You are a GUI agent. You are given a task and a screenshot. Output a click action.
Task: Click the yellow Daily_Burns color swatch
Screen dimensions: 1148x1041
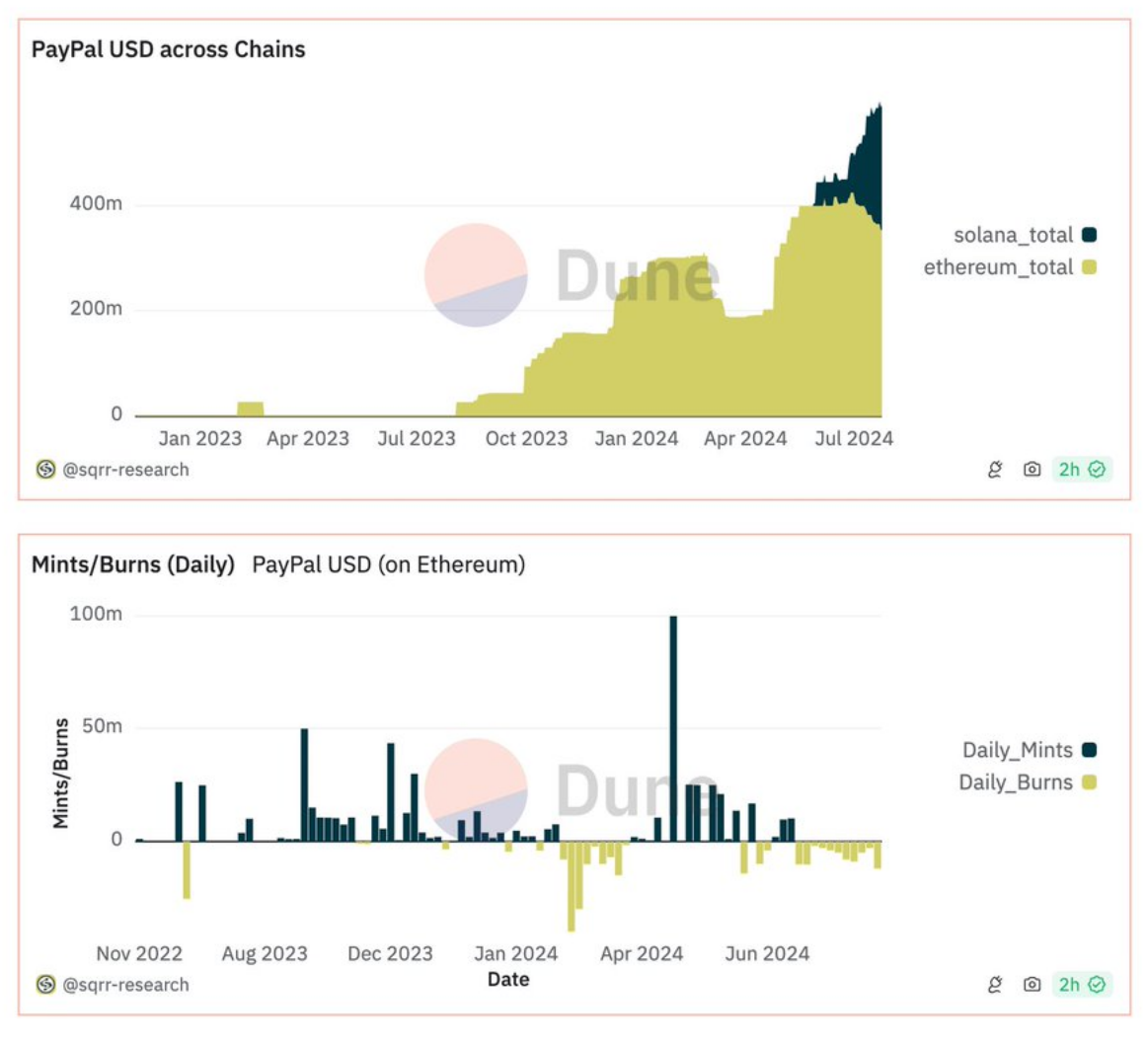click(1089, 782)
